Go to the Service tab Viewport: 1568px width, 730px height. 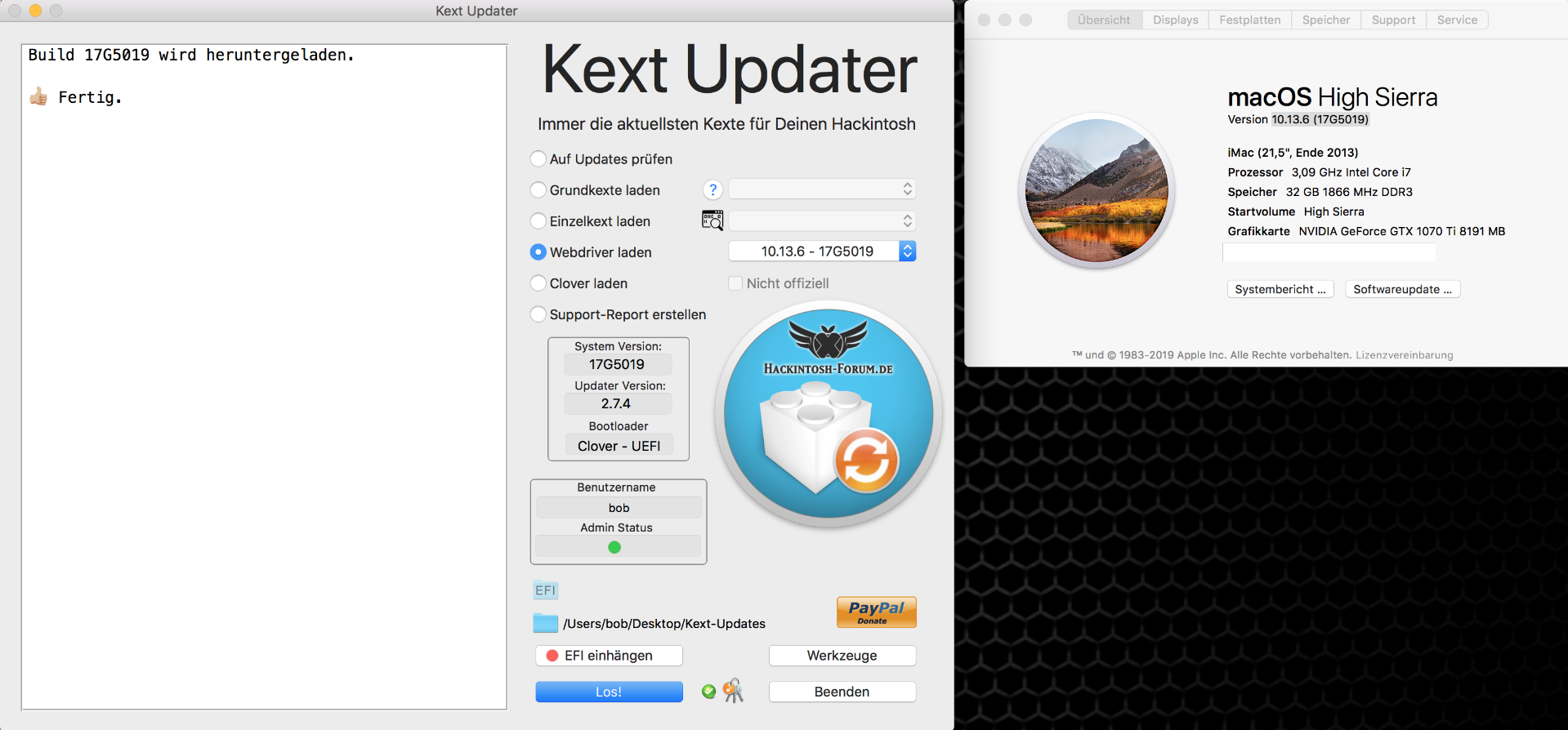point(1457,20)
